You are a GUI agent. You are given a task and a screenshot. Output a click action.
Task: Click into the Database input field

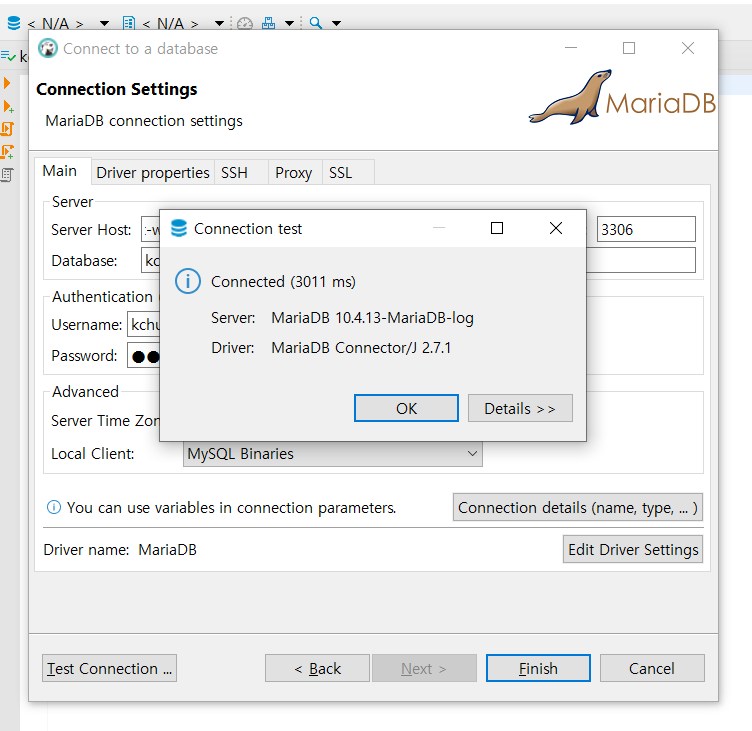[151, 260]
